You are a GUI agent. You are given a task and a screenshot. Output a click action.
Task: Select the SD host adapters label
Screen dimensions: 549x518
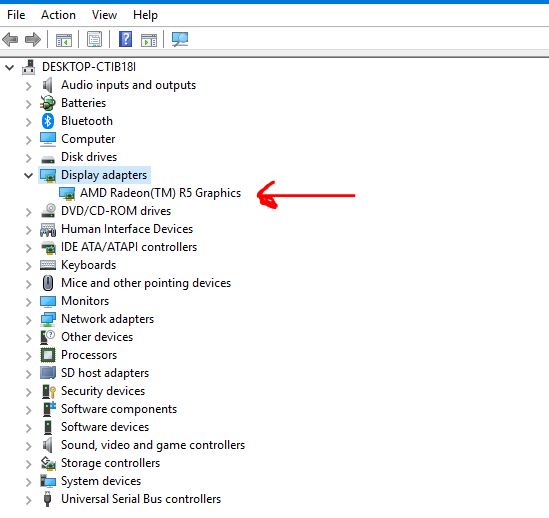tap(105, 373)
